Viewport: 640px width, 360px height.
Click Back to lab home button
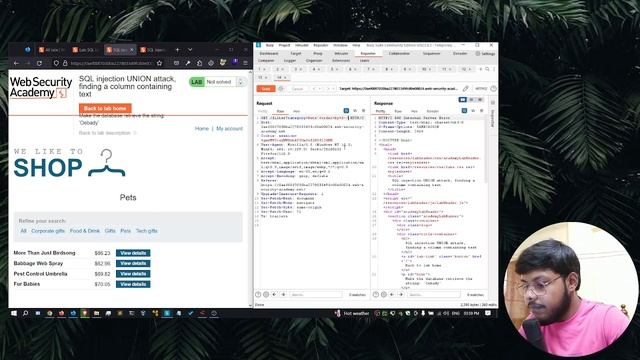105,108
